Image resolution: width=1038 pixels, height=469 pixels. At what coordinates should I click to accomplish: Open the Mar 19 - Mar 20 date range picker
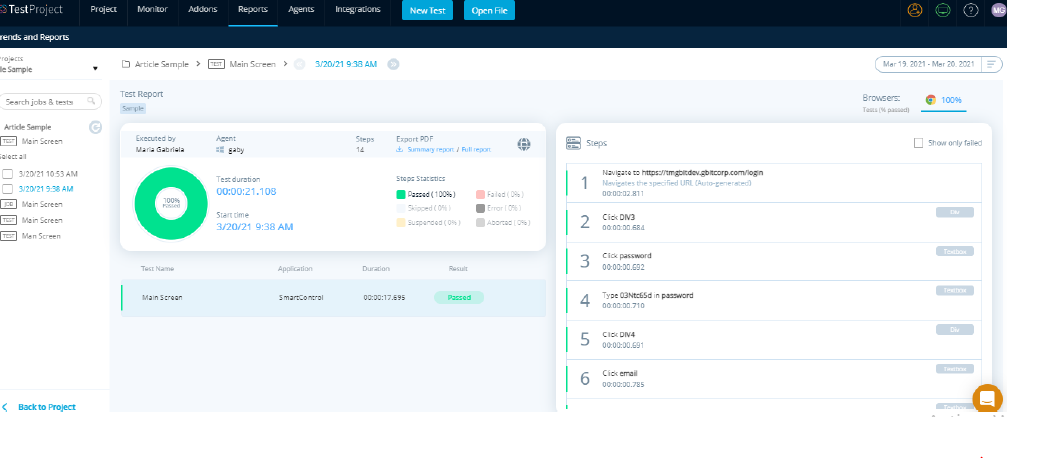pos(939,64)
